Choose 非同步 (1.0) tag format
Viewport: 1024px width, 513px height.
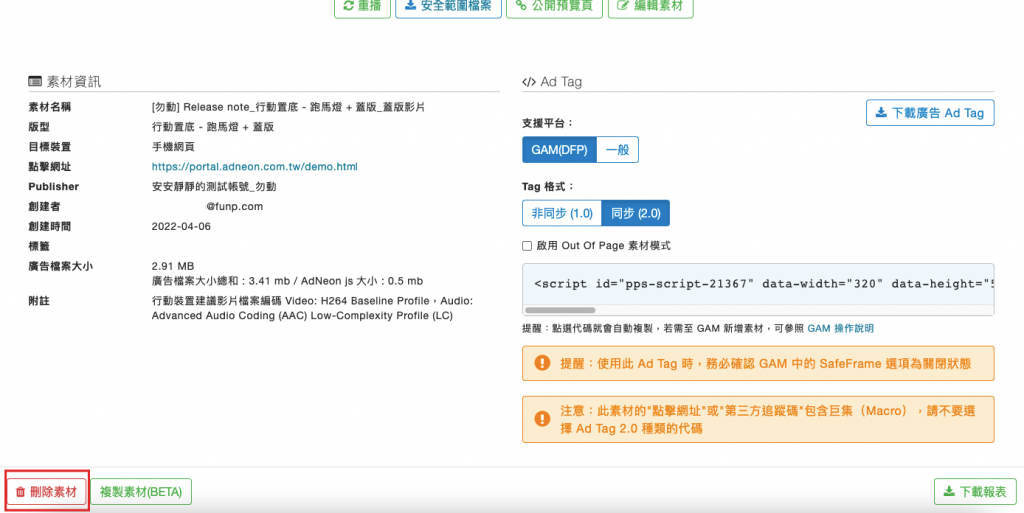(562, 213)
